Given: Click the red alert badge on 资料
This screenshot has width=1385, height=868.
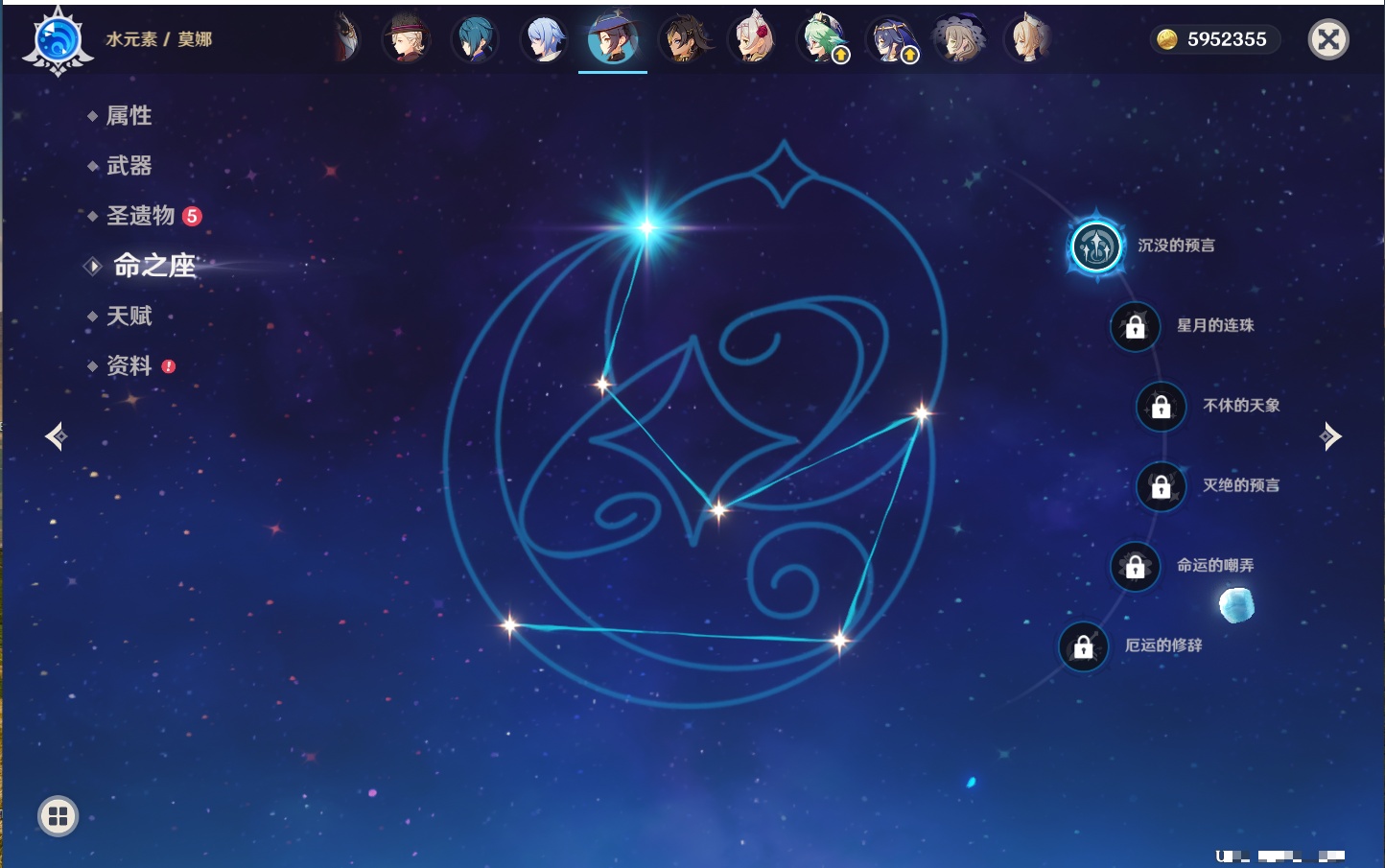Looking at the screenshot, I should tap(169, 366).
